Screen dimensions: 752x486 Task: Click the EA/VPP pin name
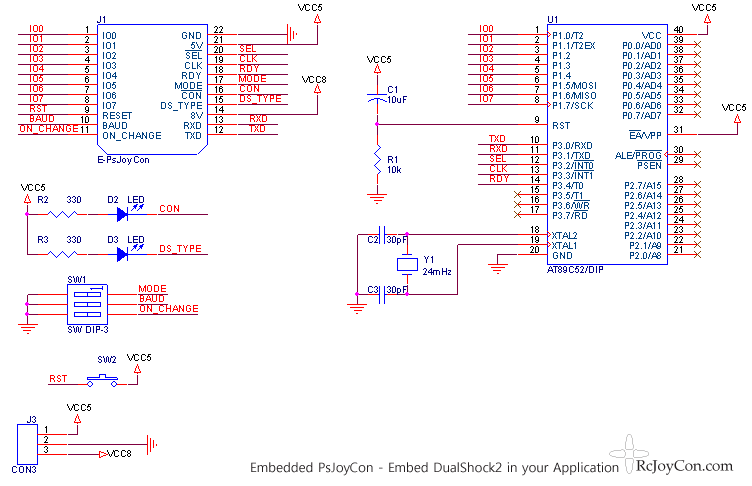click(645, 135)
